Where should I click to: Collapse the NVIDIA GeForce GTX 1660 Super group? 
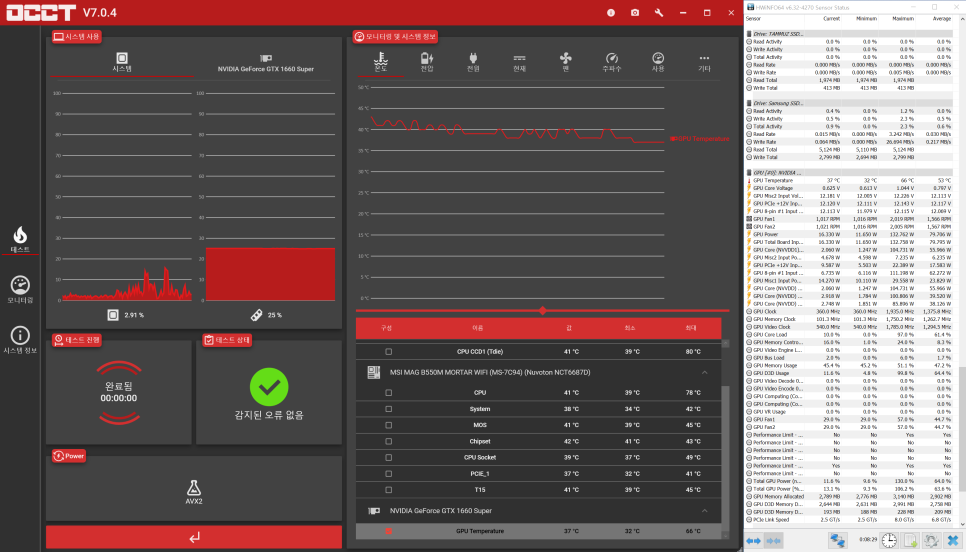click(x=704, y=511)
